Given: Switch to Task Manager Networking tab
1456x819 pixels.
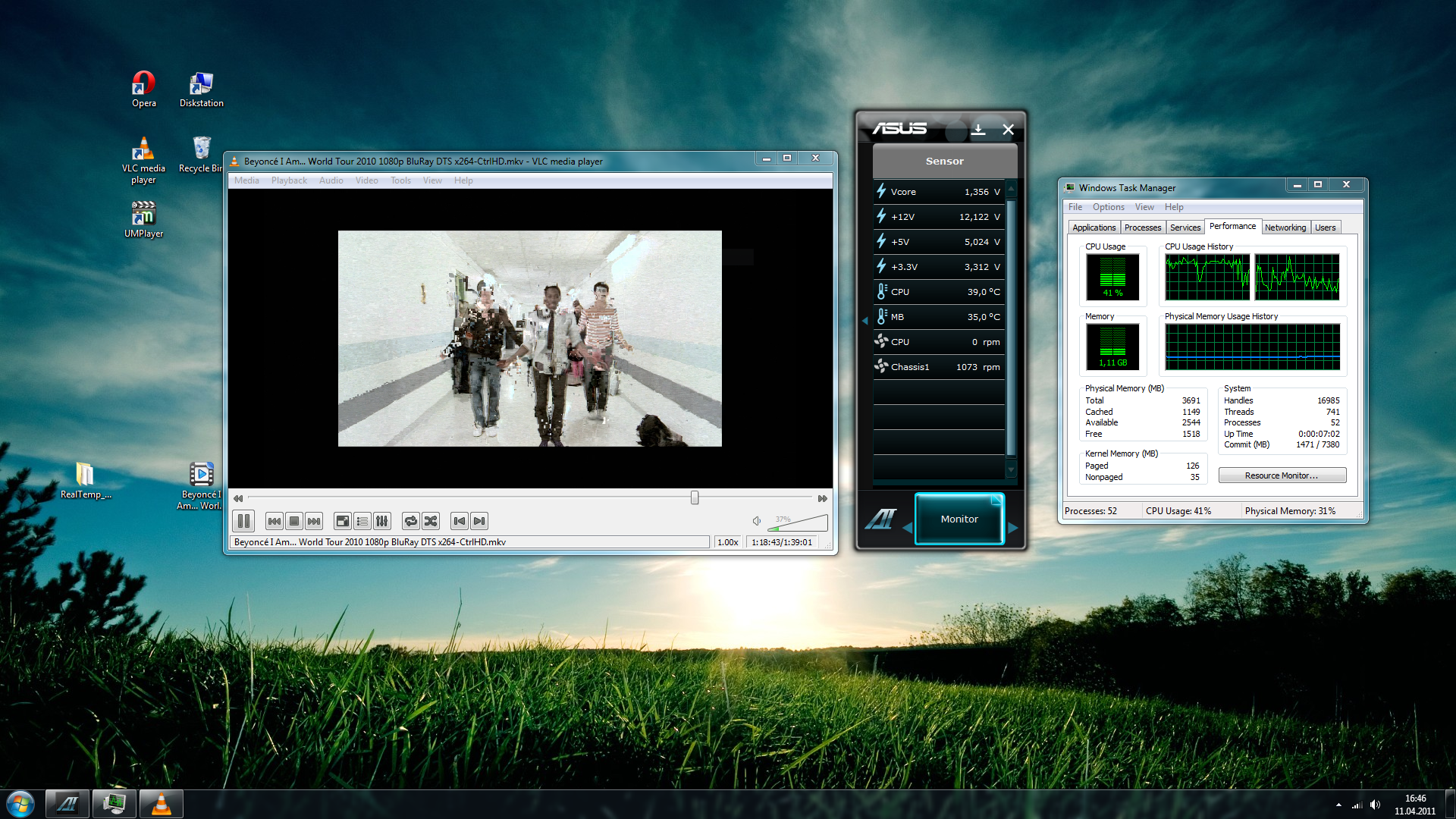Looking at the screenshot, I should tap(1285, 227).
